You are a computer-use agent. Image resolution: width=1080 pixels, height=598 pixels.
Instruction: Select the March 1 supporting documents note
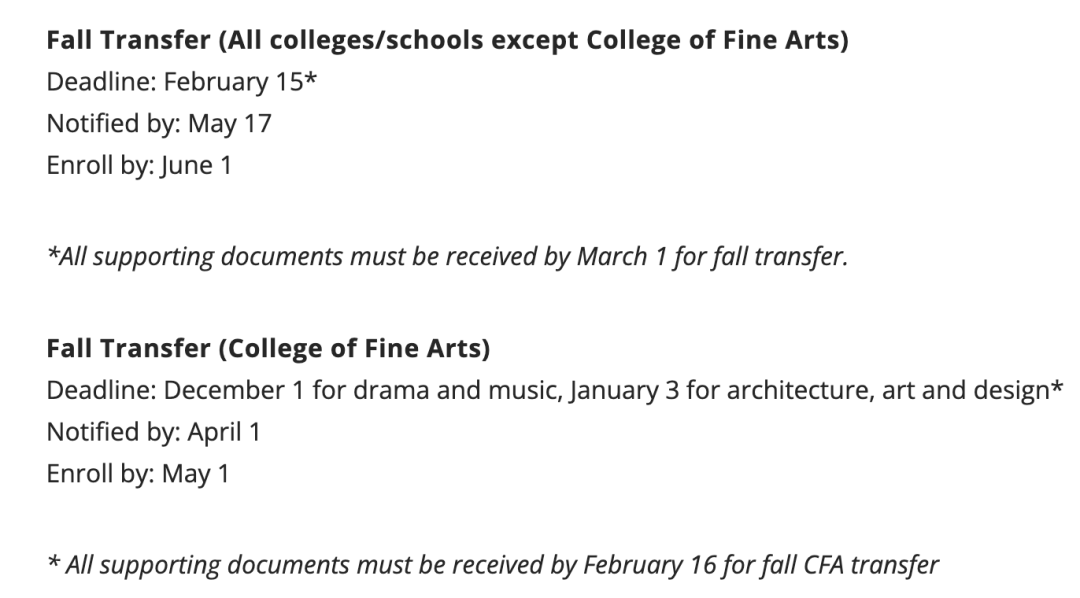(x=447, y=256)
